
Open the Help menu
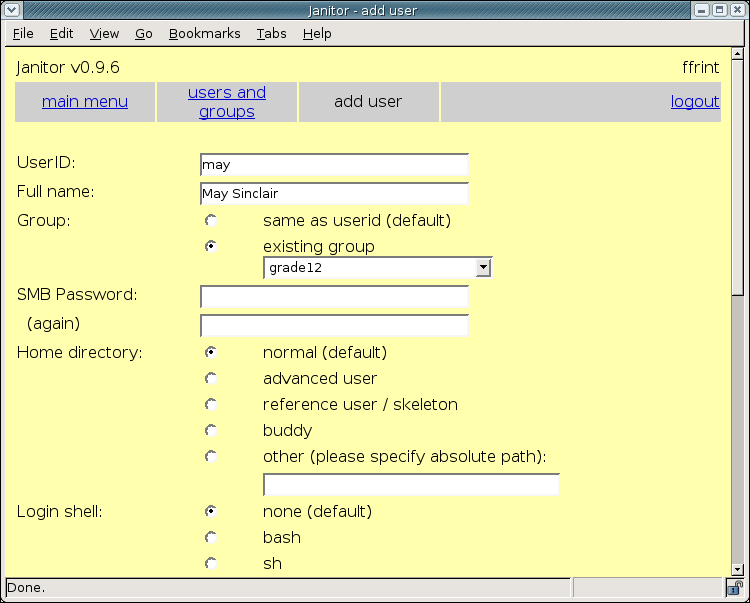pos(317,33)
